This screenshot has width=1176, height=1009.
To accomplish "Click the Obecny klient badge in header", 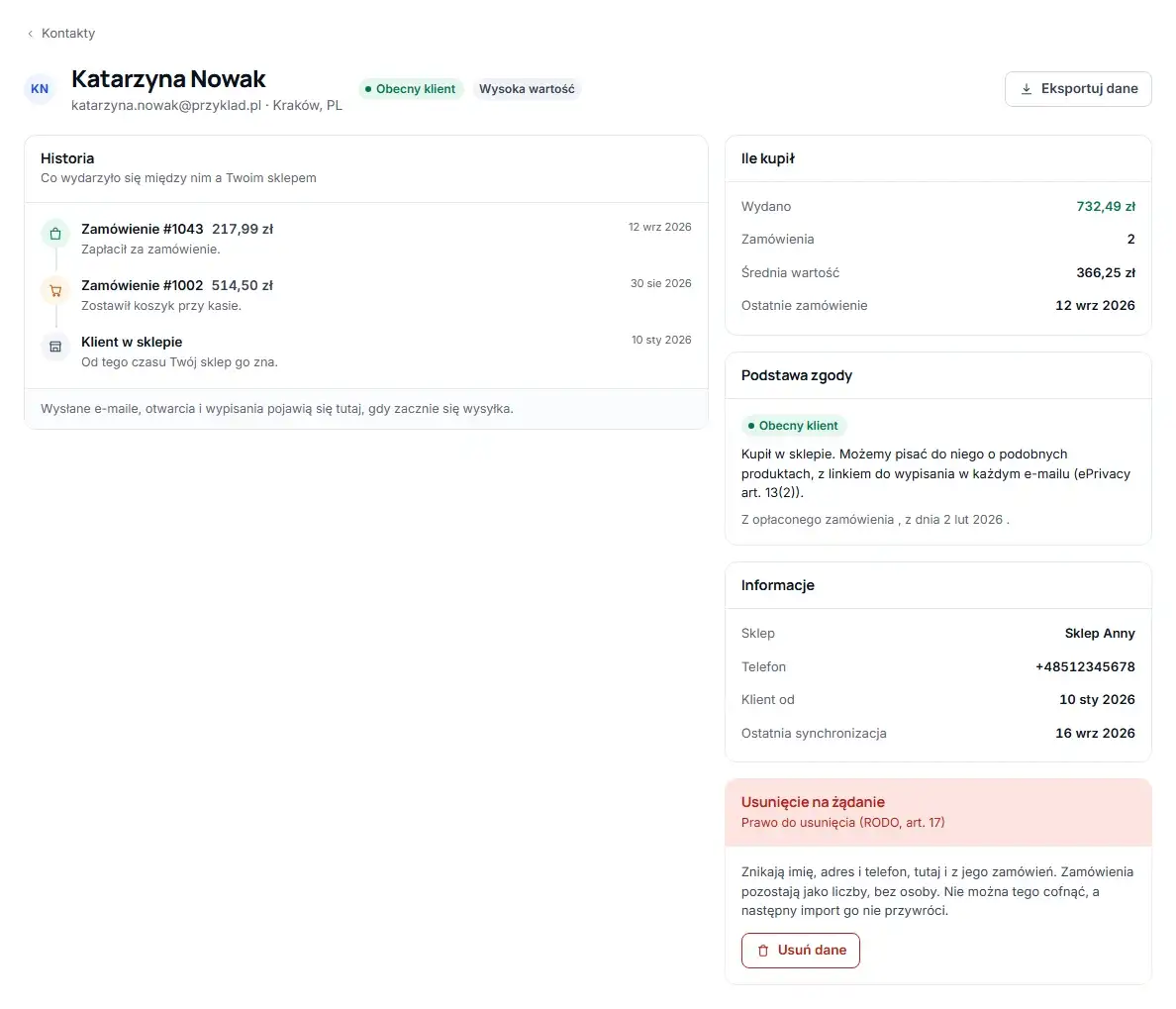I will 411,89.
